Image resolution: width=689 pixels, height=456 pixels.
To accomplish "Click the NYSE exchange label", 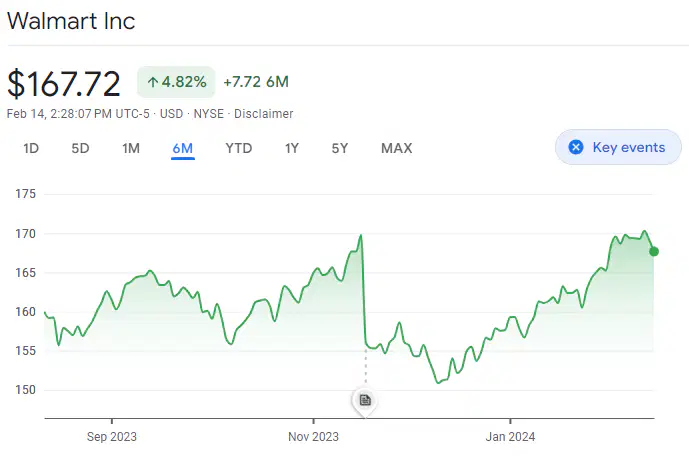I will click(x=208, y=114).
